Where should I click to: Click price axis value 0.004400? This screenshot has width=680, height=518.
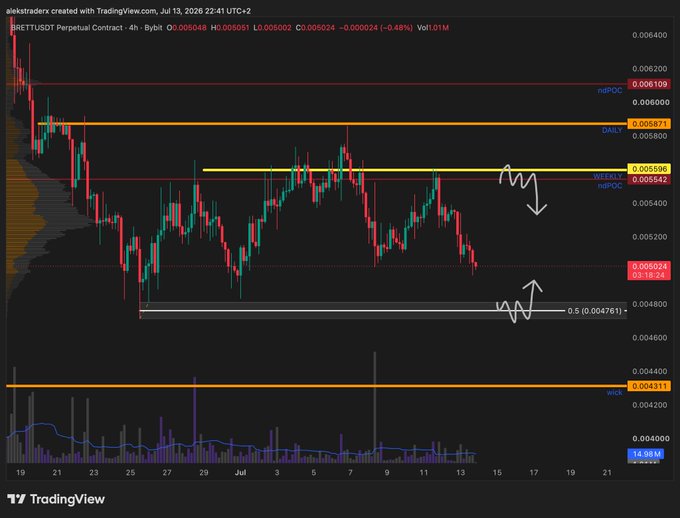point(650,371)
